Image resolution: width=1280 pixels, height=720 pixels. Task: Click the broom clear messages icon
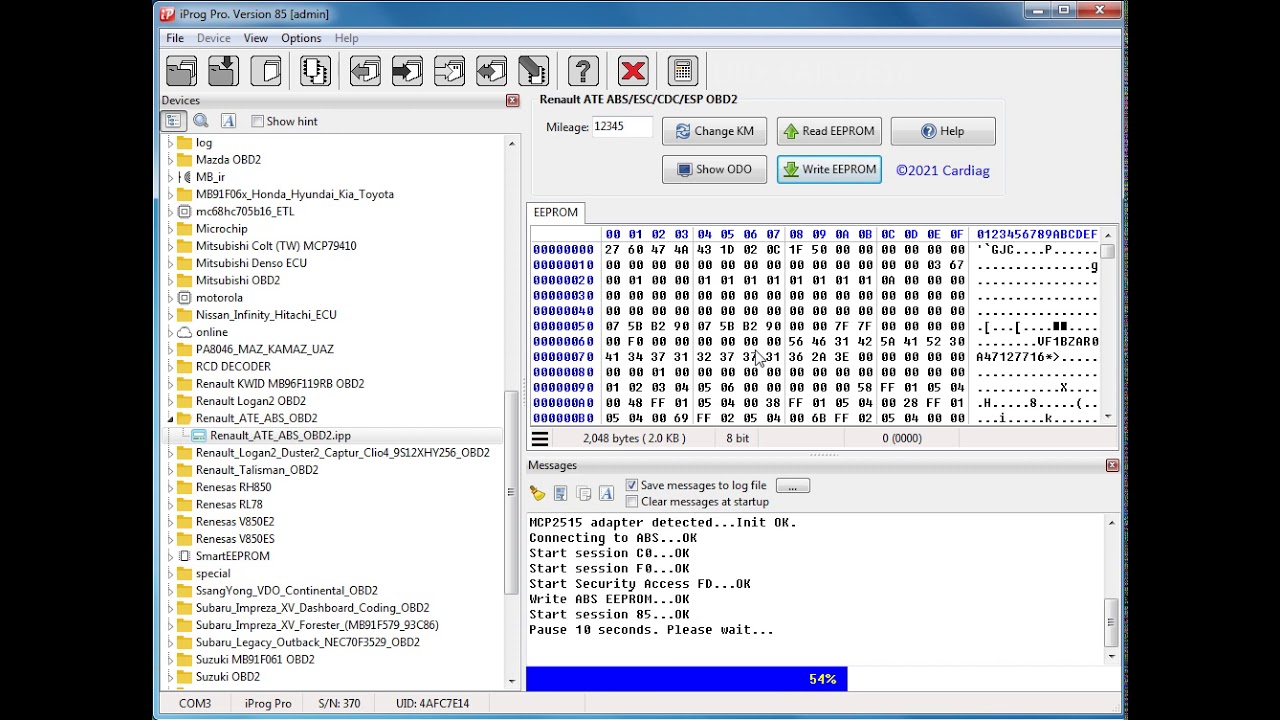537,493
